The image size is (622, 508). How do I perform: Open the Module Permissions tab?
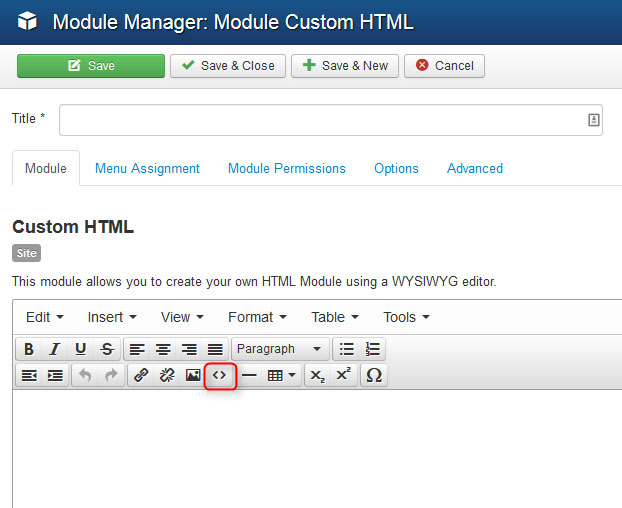pos(286,168)
